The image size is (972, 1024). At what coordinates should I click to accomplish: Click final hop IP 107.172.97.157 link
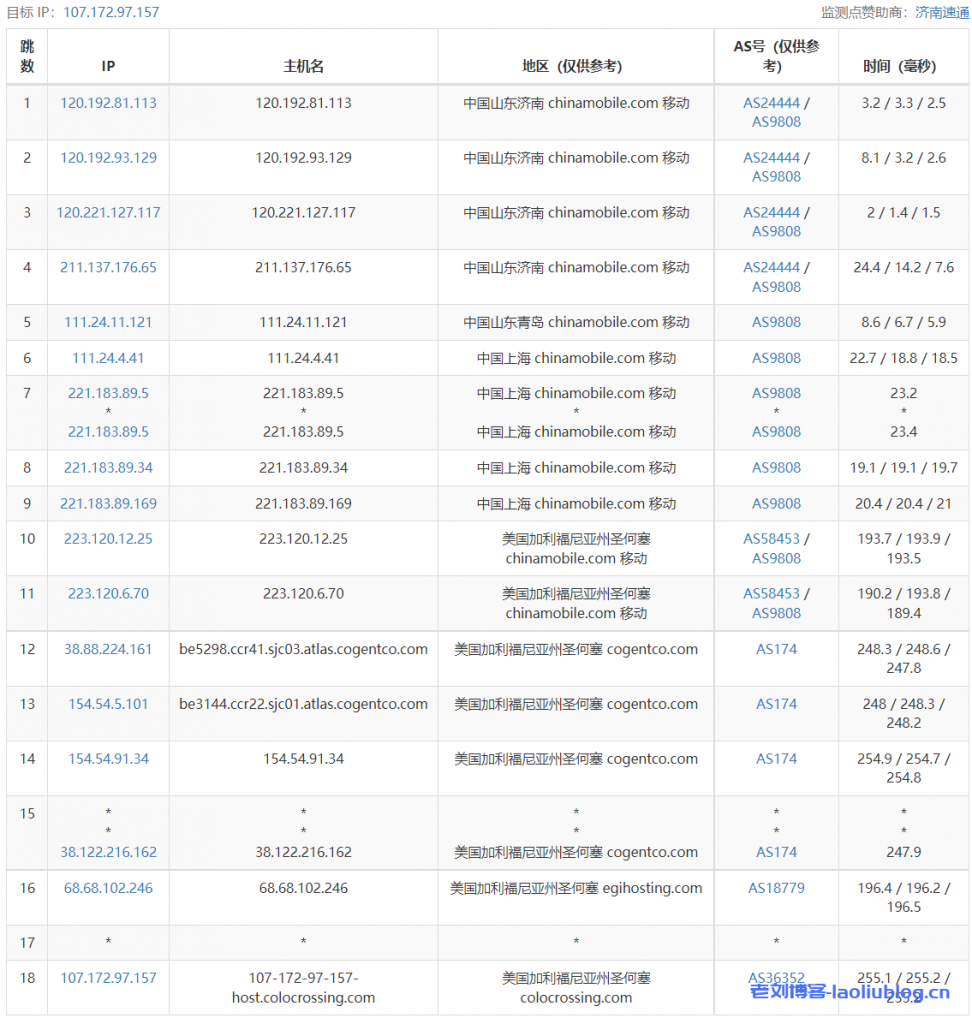point(107,977)
